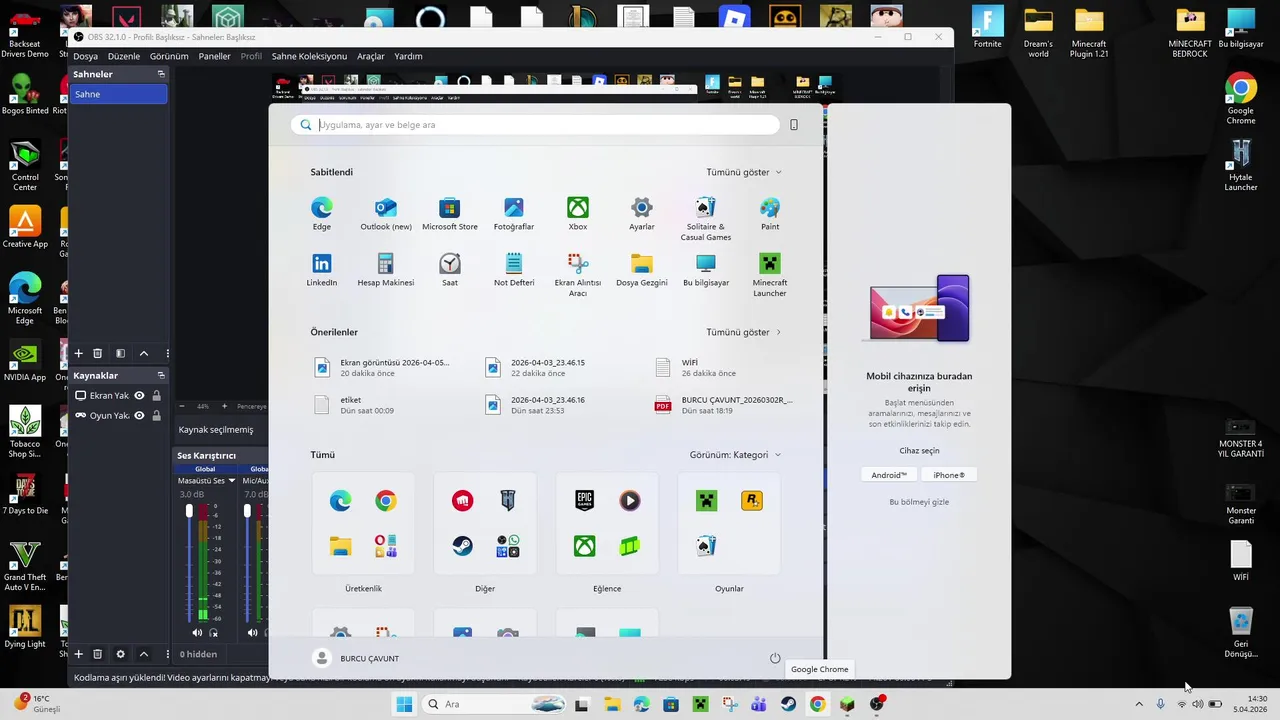Expand the Diğer app category folder
Screen dimensions: 1280x720
tap(485, 525)
